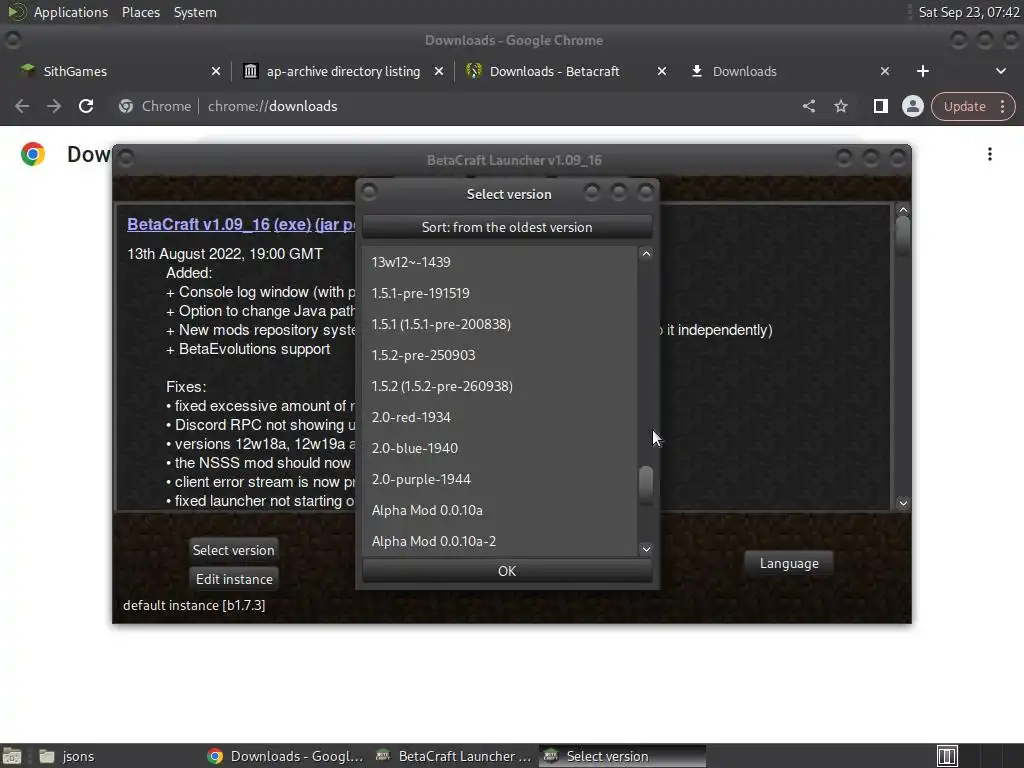Share this page icon in Chrome
Viewport: 1024px width, 768px height.
click(808, 106)
